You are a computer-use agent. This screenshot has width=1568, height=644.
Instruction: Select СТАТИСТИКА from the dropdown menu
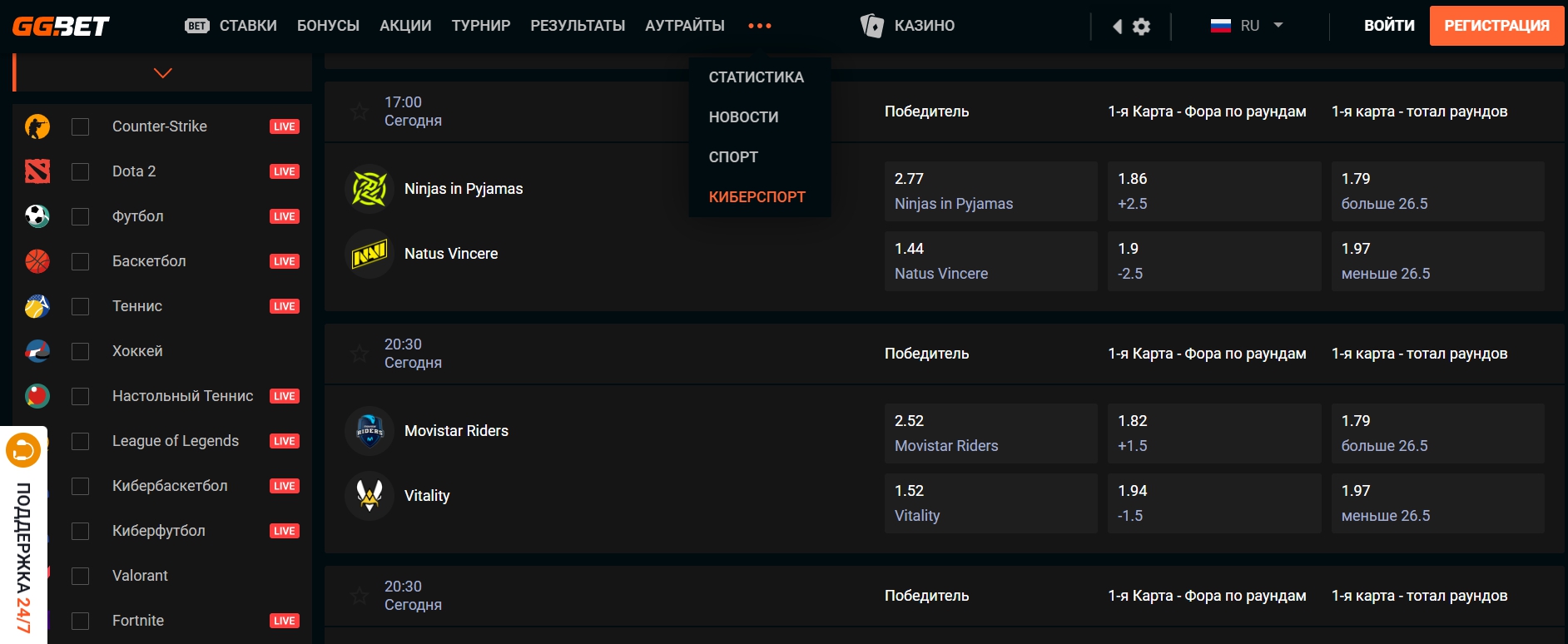coord(756,77)
